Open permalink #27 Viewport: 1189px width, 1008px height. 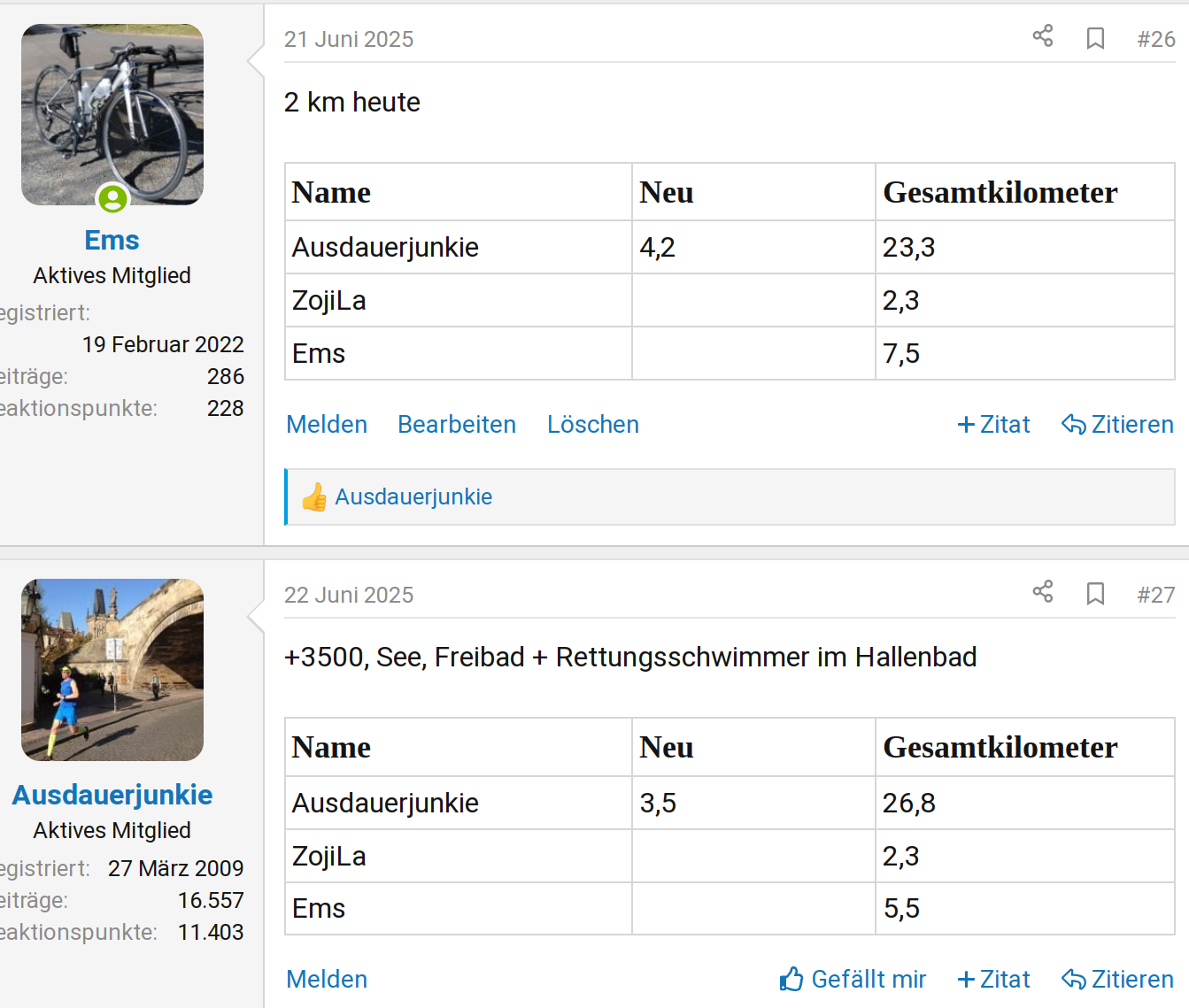(x=1156, y=595)
